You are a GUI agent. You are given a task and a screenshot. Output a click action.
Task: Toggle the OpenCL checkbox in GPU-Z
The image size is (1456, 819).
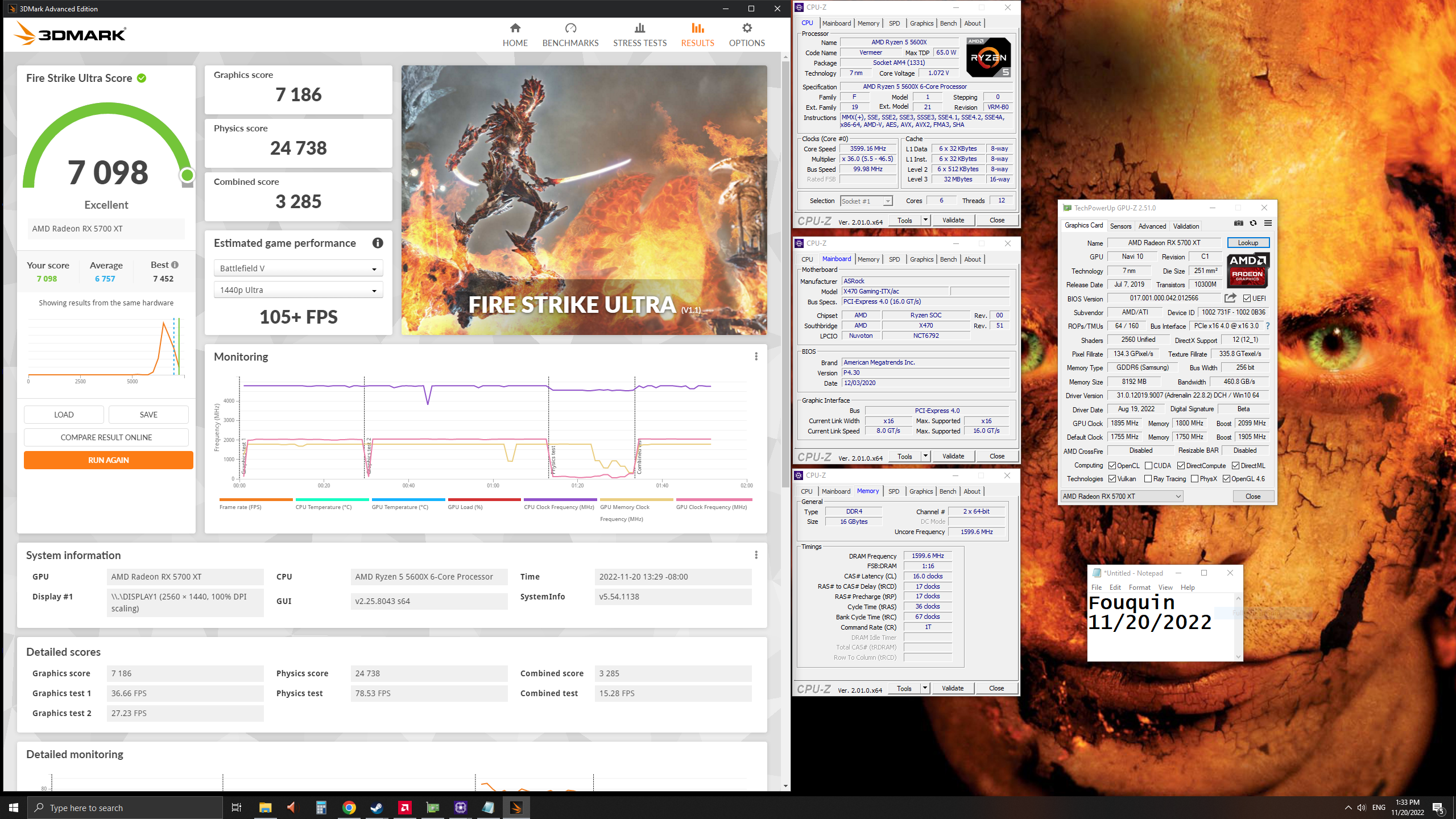[x=1112, y=466]
